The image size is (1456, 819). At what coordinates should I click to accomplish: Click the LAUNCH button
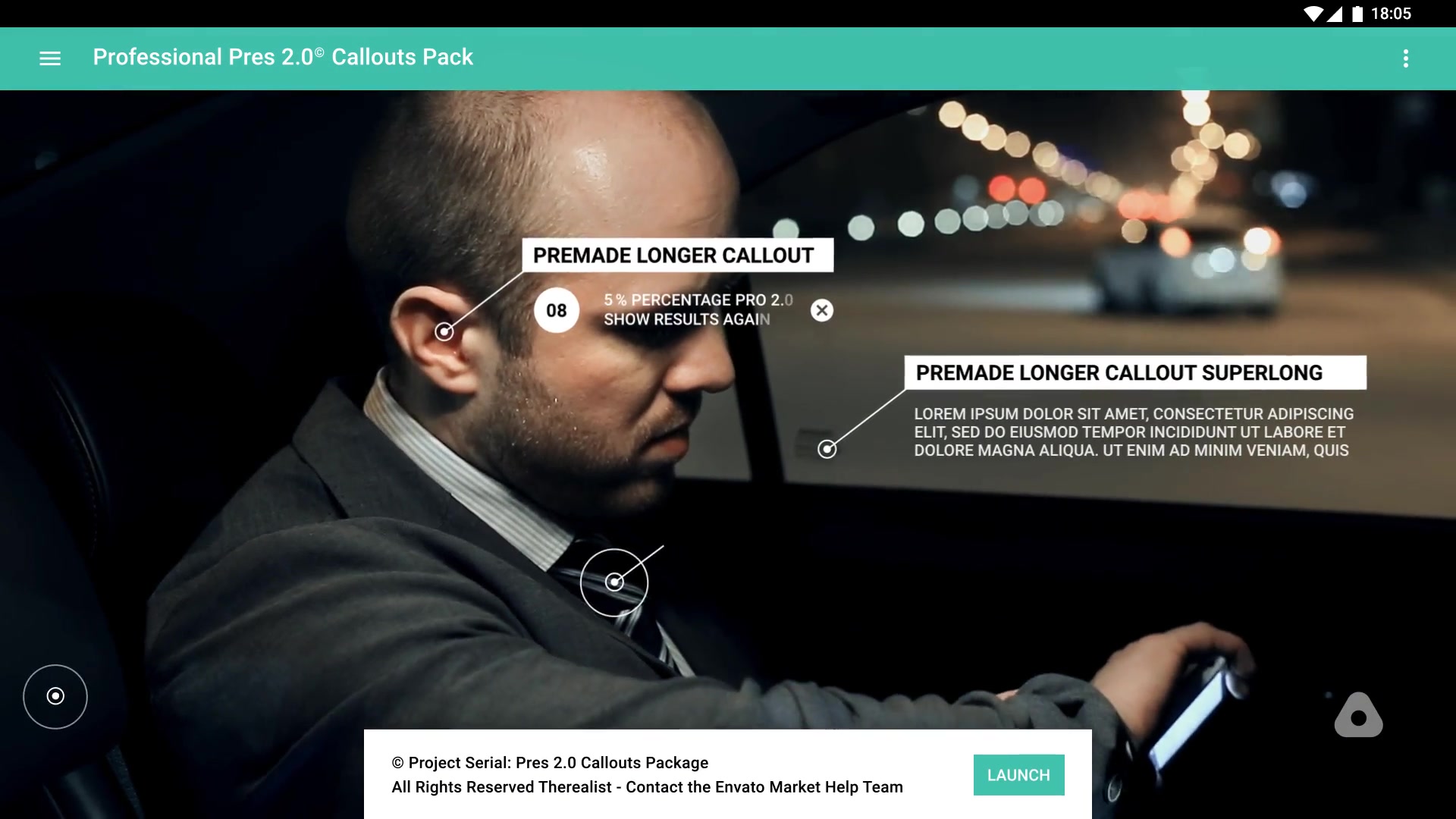coord(1018,775)
